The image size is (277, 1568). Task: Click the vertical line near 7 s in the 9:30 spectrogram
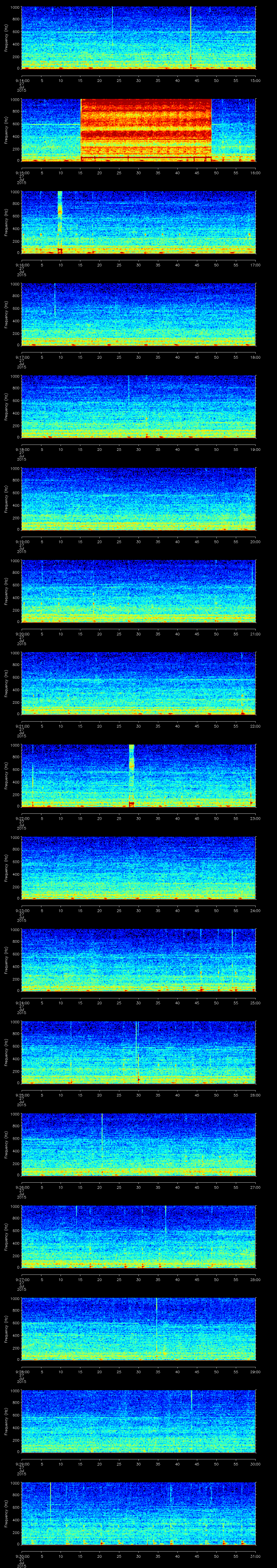[50, 1510]
